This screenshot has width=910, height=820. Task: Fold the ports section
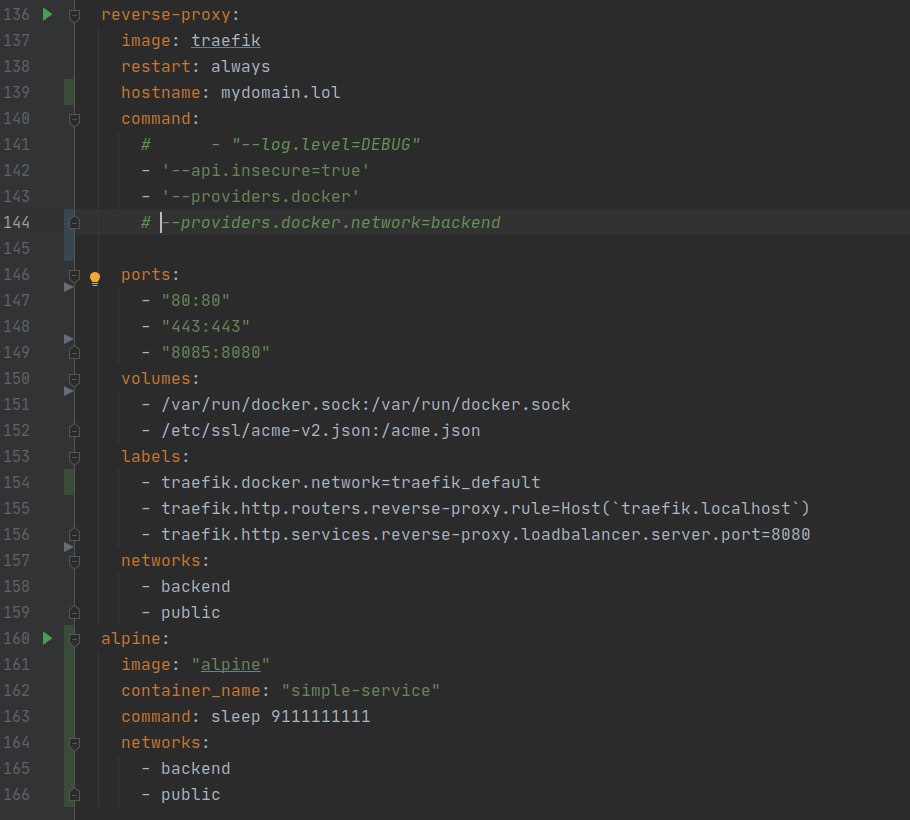(x=74, y=275)
